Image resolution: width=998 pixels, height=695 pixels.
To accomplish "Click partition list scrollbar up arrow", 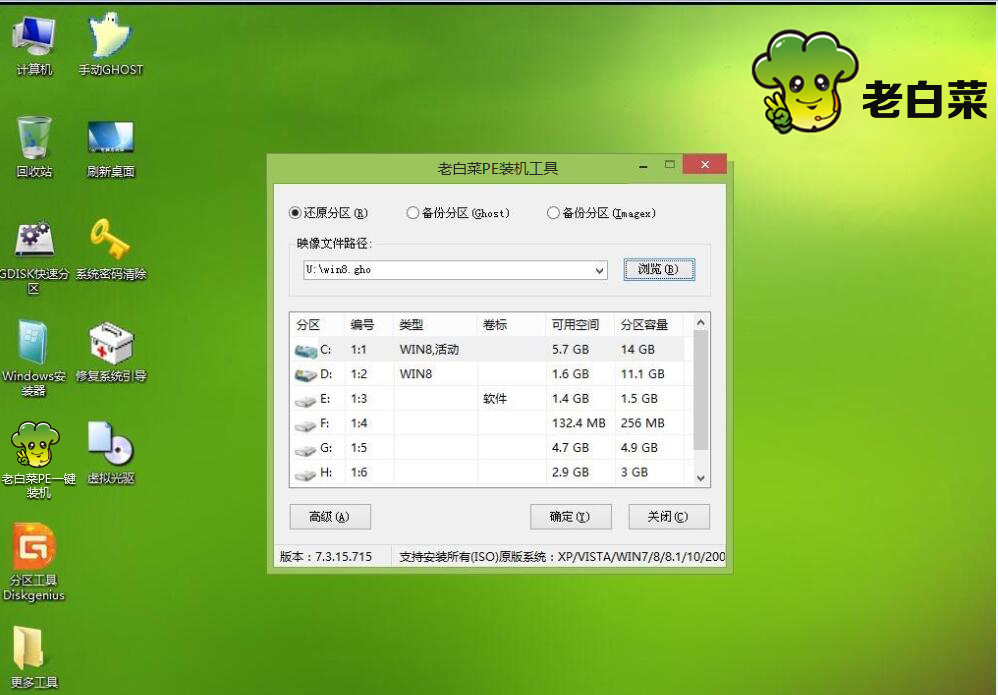I will pos(700,323).
